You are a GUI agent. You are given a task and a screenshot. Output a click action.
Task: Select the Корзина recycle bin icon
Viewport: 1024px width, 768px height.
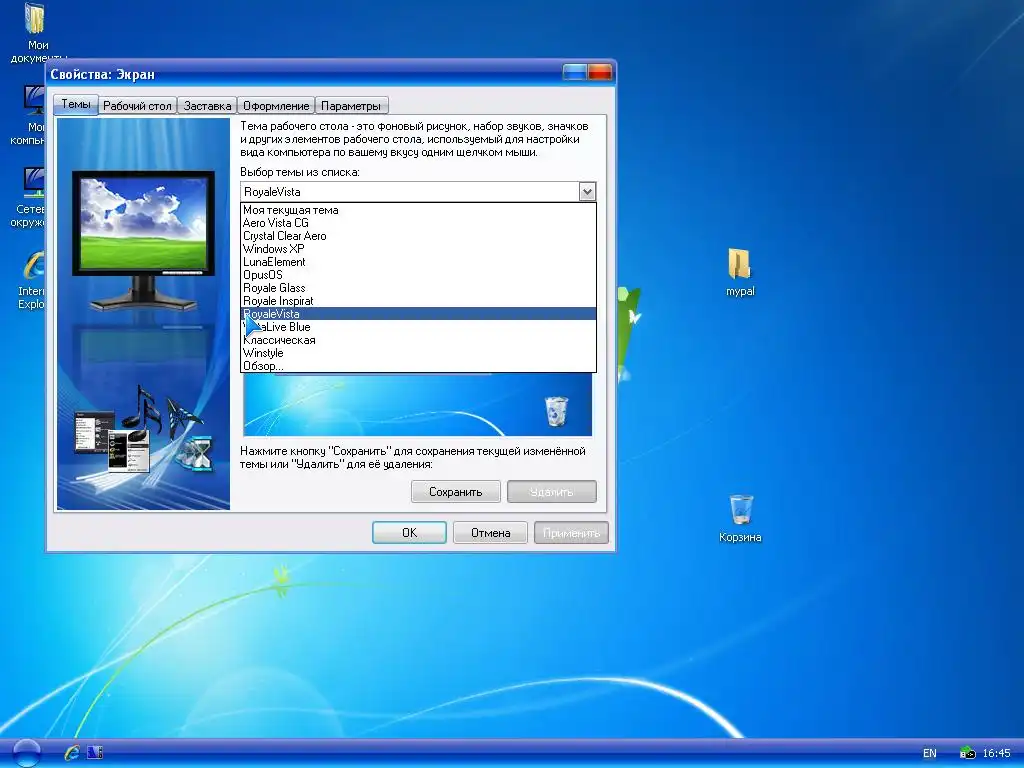click(x=740, y=519)
